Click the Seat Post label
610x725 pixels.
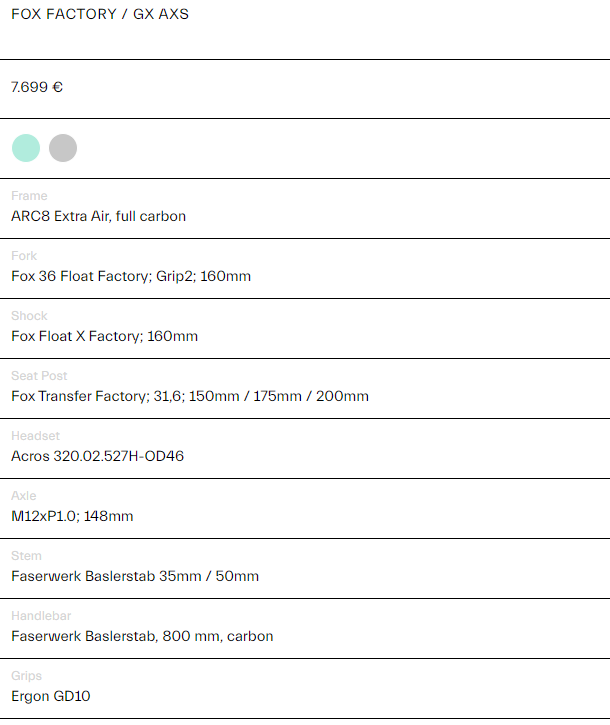pyautogui.click(x=38, y=376)
